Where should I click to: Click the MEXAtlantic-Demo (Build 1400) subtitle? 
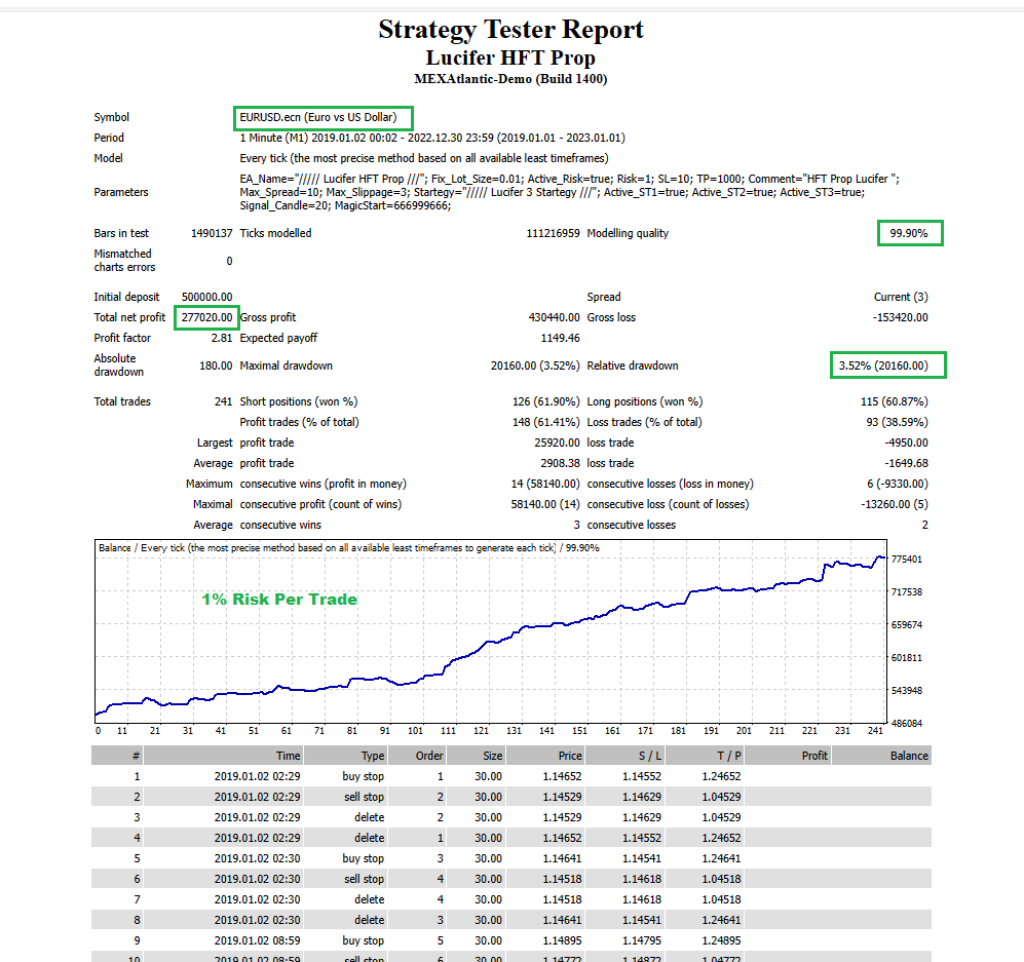click(x=511, y=79)
